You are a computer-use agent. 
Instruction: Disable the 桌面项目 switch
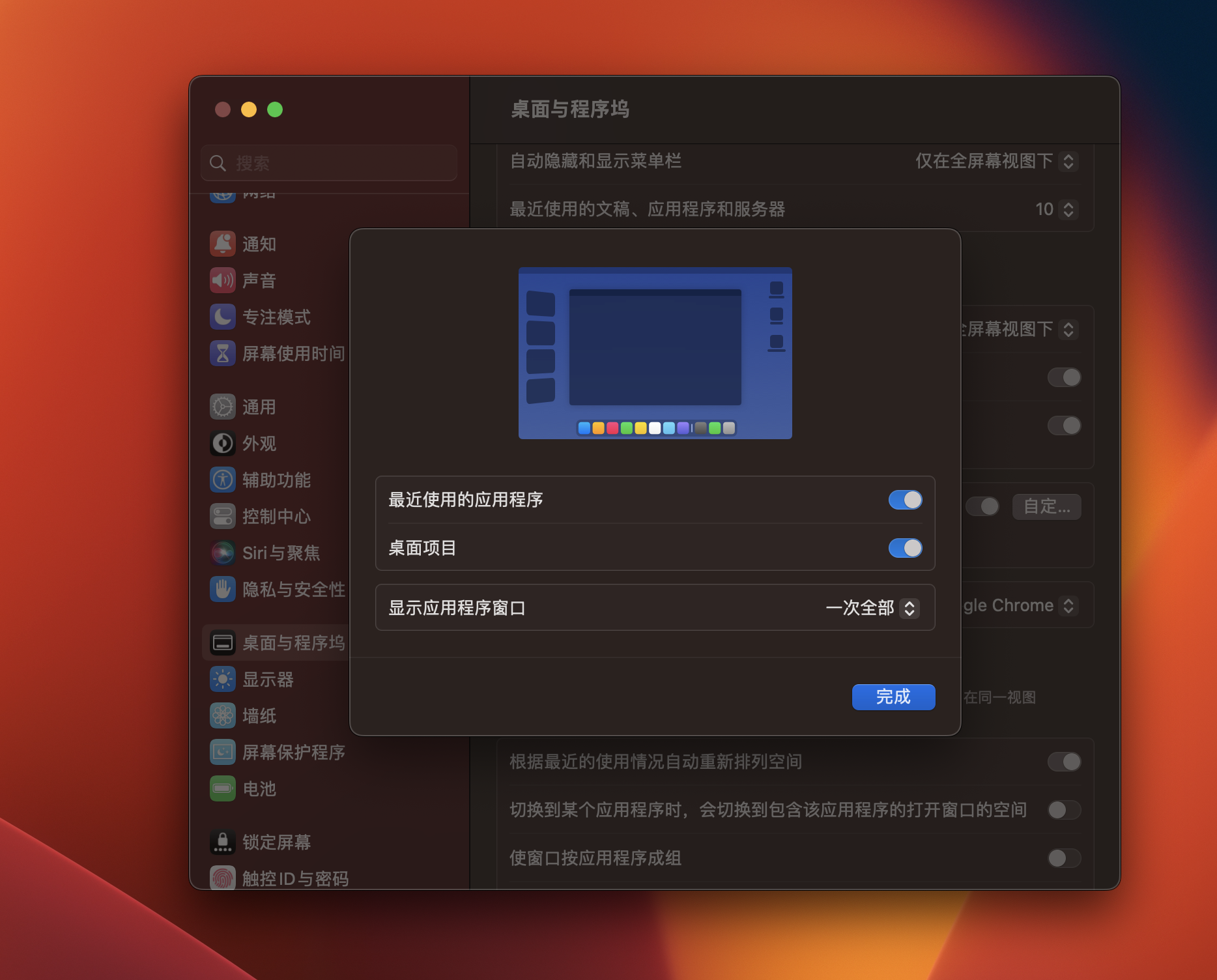906,548
